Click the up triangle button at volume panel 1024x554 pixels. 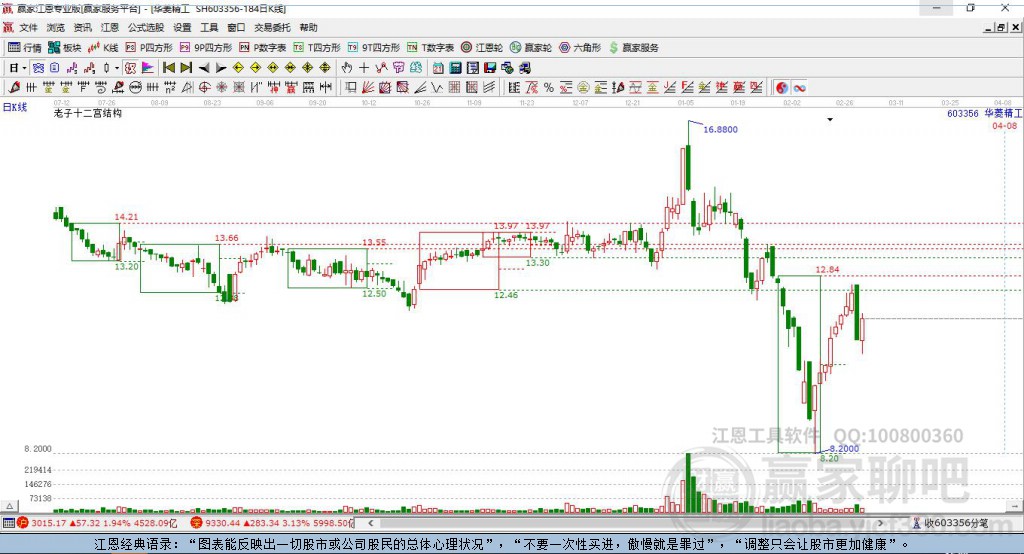tap(9, 506)
